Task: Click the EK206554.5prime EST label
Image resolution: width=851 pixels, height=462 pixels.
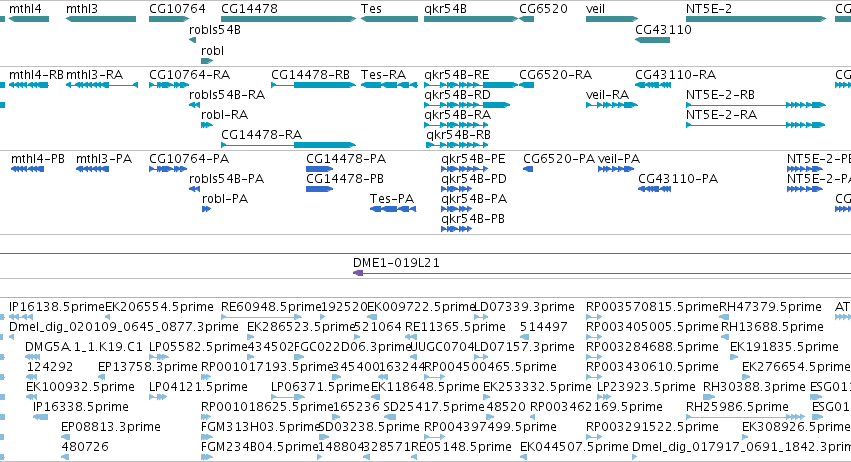Action: pos(159,307)
